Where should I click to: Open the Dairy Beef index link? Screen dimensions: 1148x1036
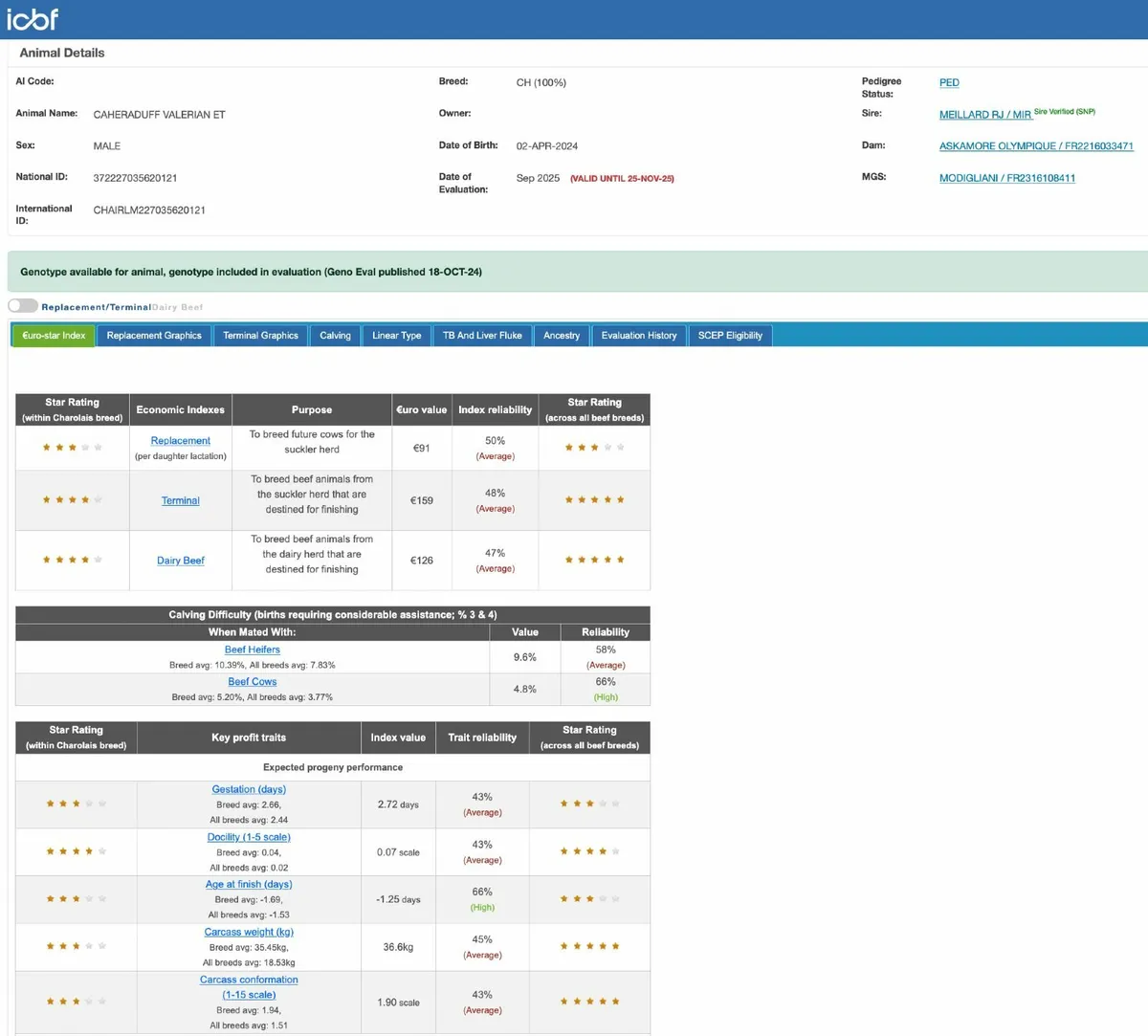point(181,561)
